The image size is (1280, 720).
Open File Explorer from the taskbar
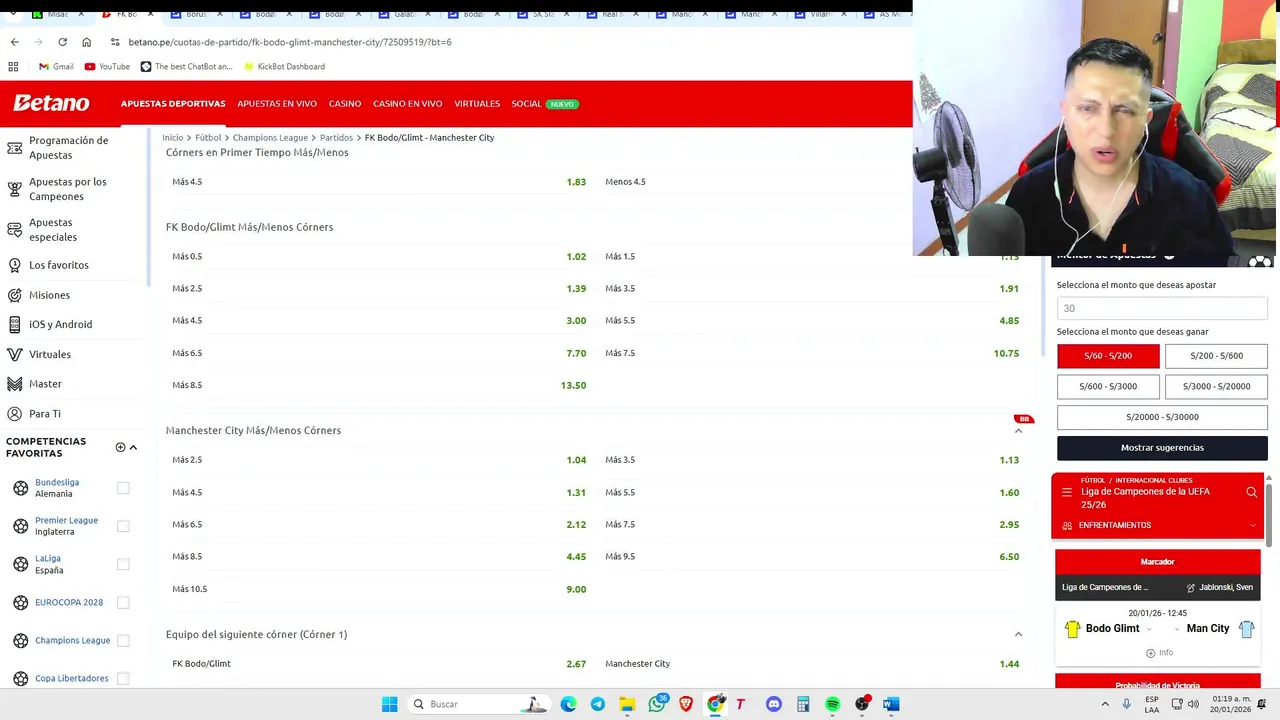[627, 704]
